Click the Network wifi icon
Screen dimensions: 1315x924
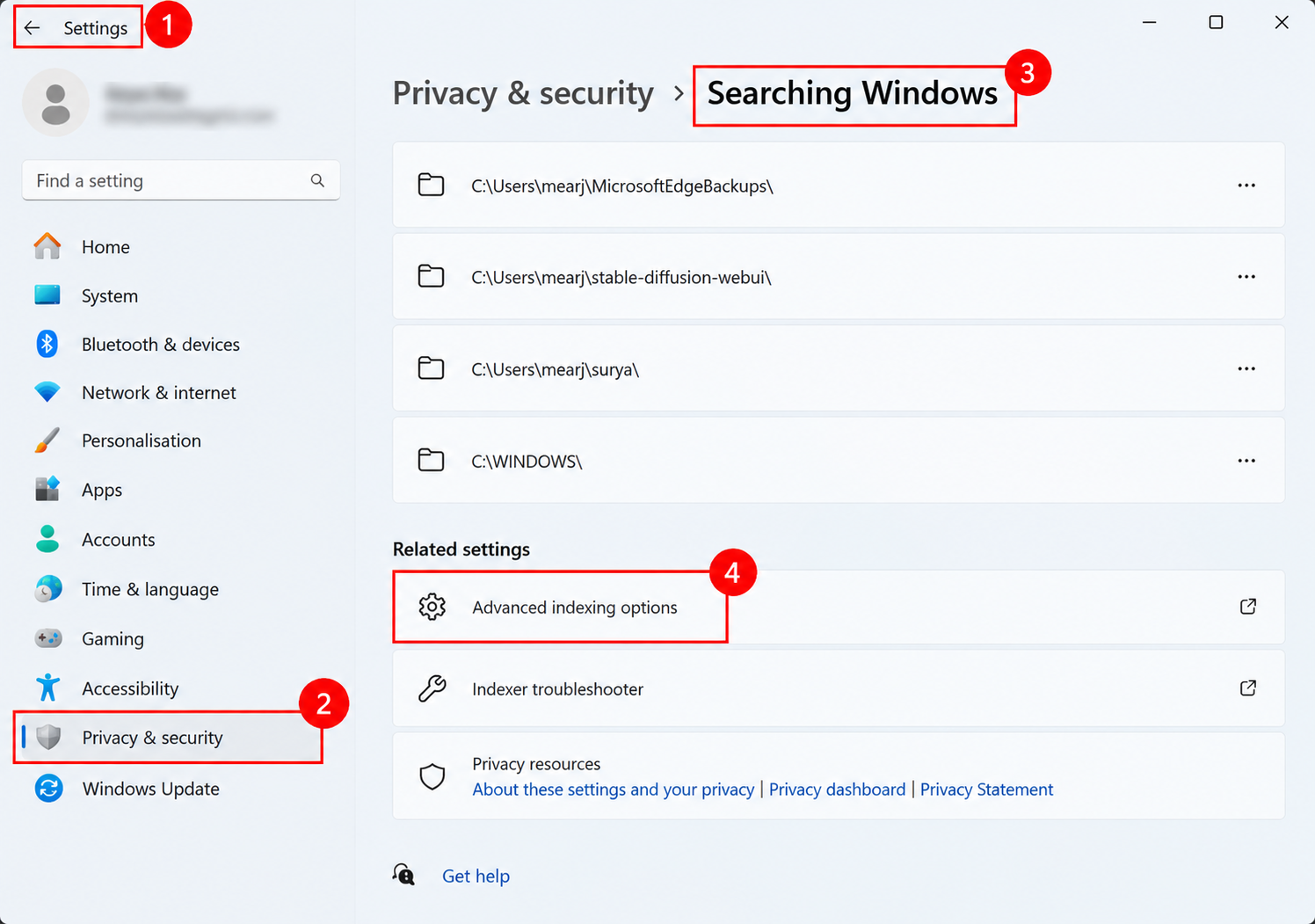47,392
